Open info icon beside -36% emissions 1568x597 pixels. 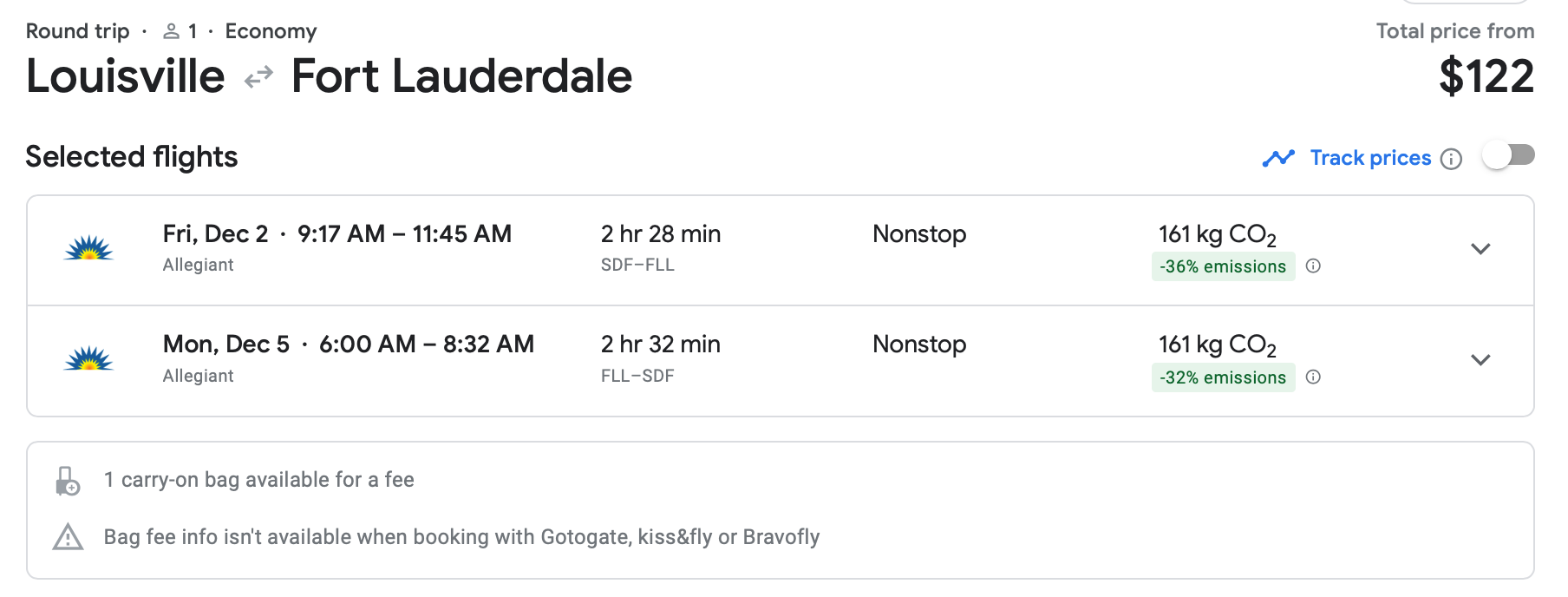1313,266
